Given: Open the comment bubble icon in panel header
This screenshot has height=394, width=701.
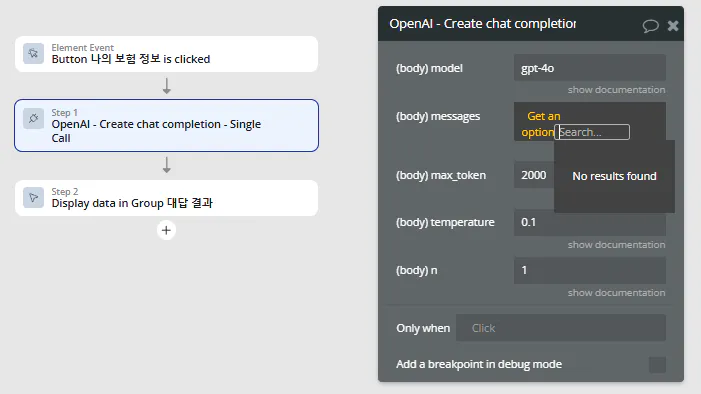Looking at the screenshot, I should [x=650, y=25].
